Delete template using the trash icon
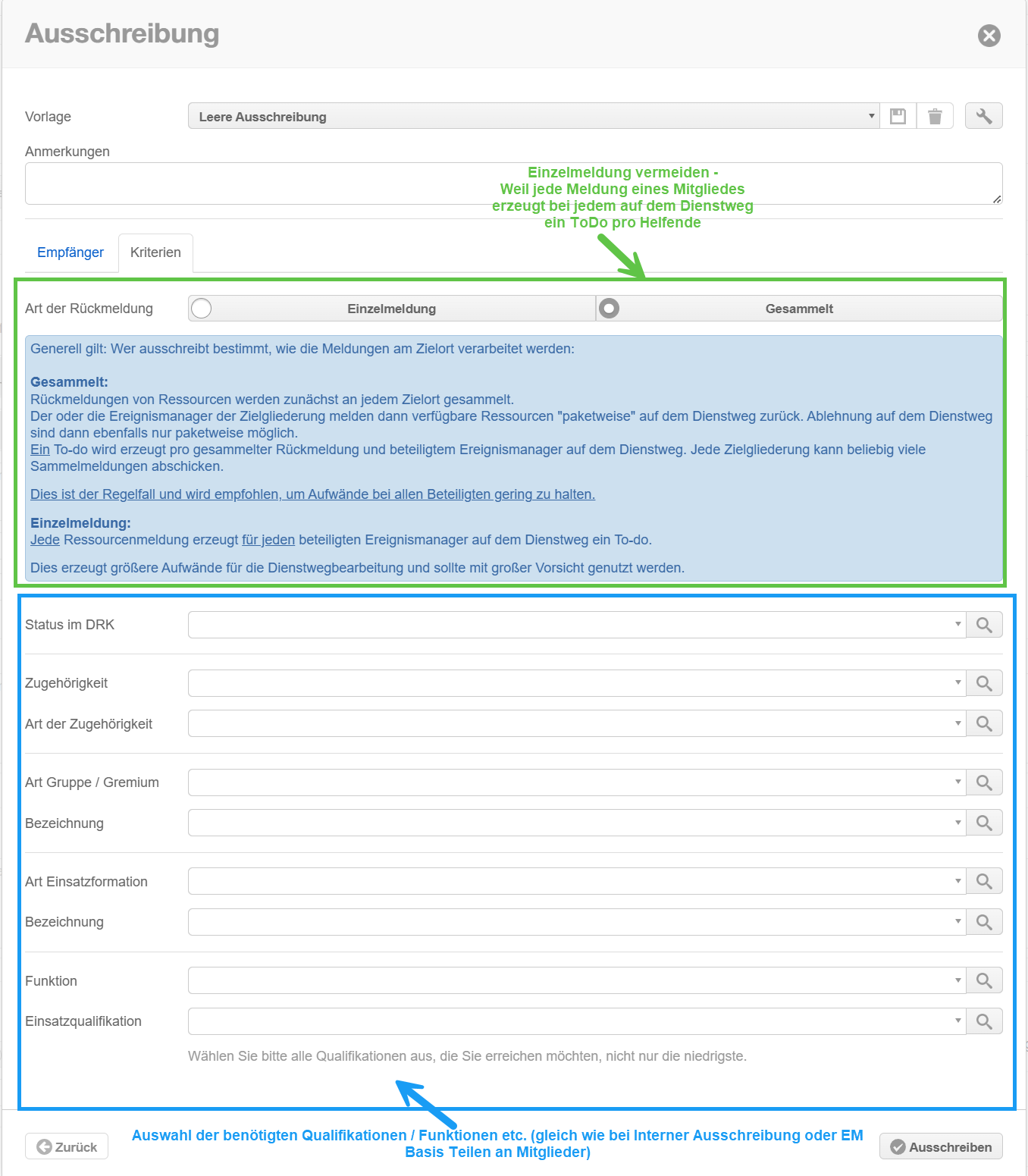Viewport: 1028px width, 1176px height. (x=935, y=116)
